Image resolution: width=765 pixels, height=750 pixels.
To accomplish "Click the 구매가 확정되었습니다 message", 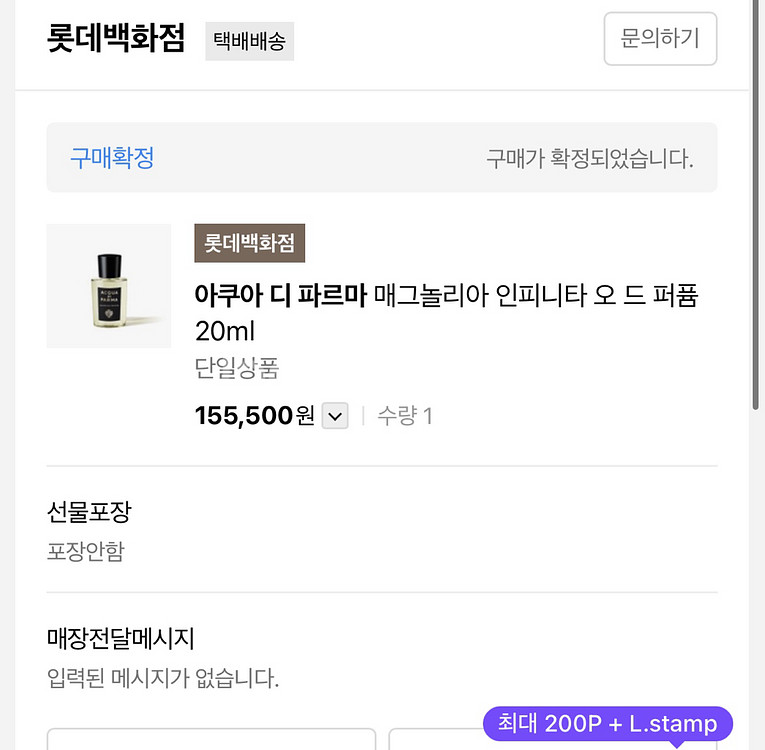I will 589,158.
